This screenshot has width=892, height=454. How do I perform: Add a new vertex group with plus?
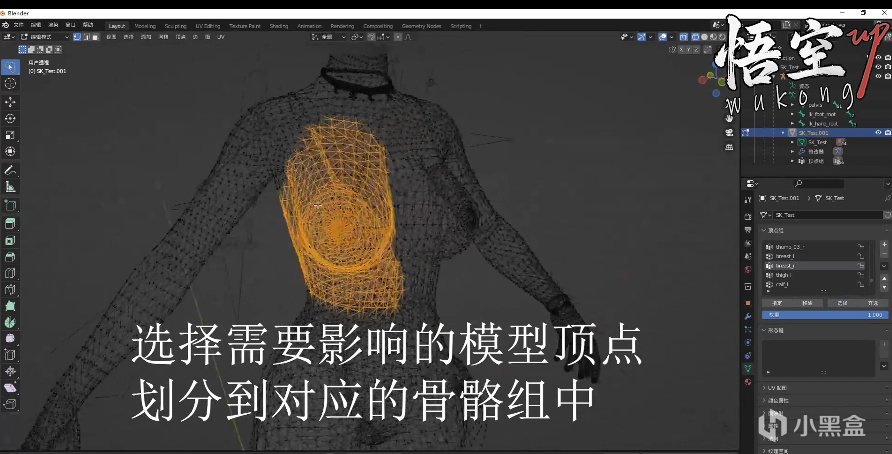884,244
